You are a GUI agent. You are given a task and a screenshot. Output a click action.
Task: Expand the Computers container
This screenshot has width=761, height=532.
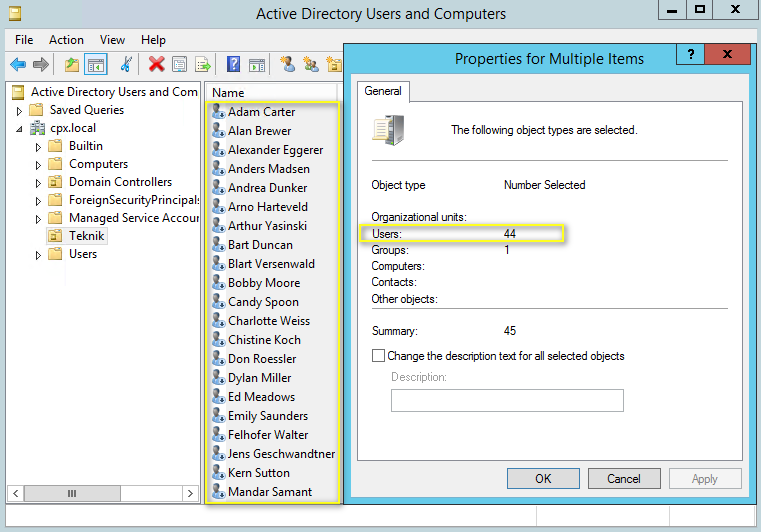[38, 165]
